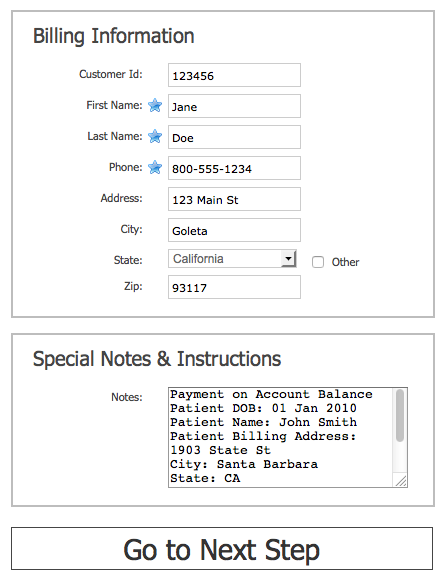
Task: Click the Billing Information heading
Action: click(x=114, y=37)
